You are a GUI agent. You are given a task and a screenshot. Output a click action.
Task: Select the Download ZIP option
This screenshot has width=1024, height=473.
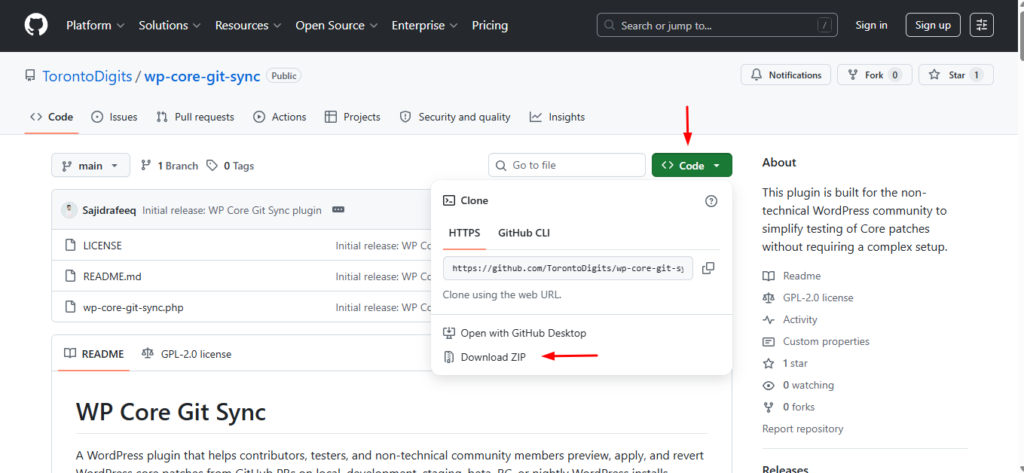pyautogui.click(x=492, y=357)
